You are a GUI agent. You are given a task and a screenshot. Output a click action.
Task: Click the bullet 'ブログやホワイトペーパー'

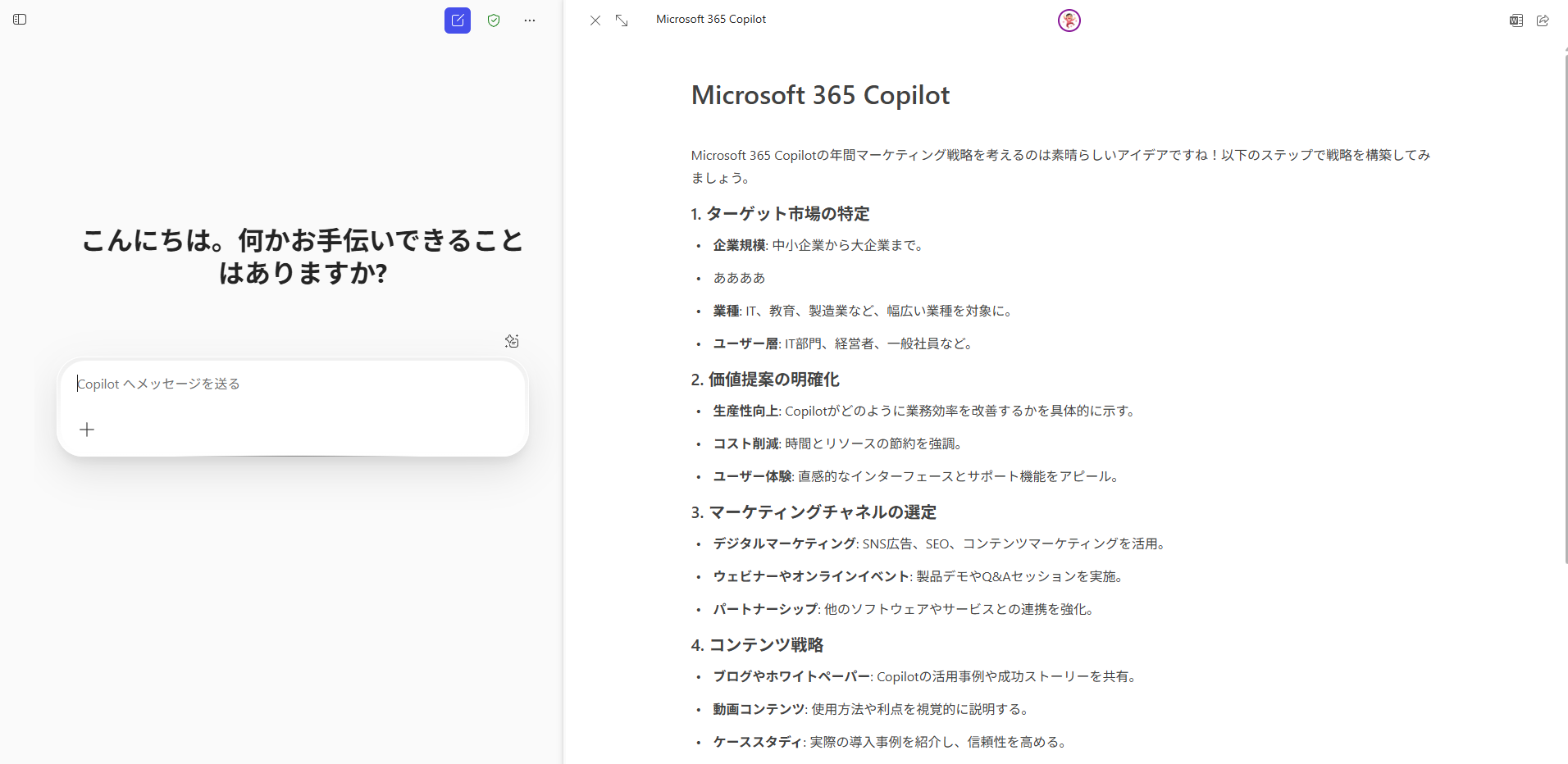(x=925, y=676)
